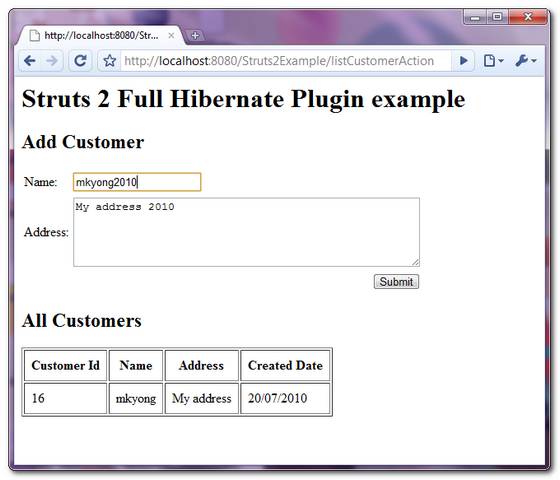Click the 'Struts 2 Full Hibernate Plugin example' title
Viewport: 560px width, 480px height.
(244, 99)
